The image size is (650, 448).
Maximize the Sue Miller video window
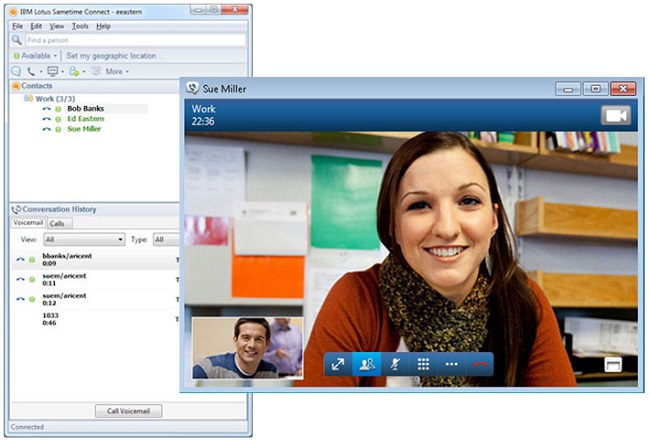point(596,89)
